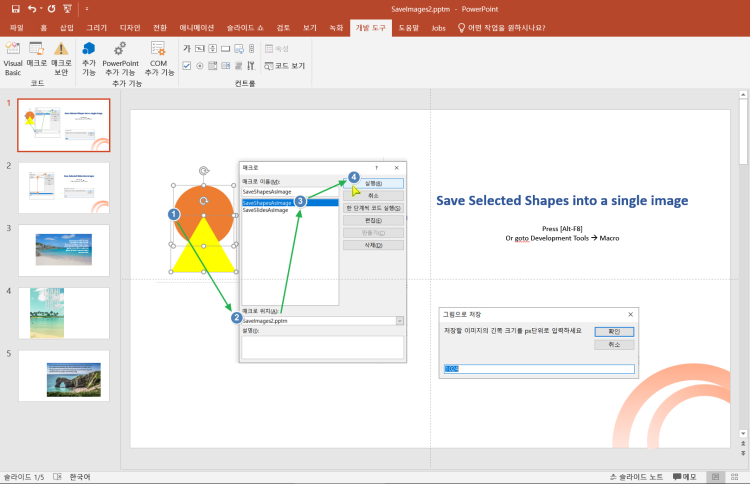Viewport: 750px width, 484px height.
Task: Open PowerPoint 추가 기능 manager
Action: coord(121,59)
